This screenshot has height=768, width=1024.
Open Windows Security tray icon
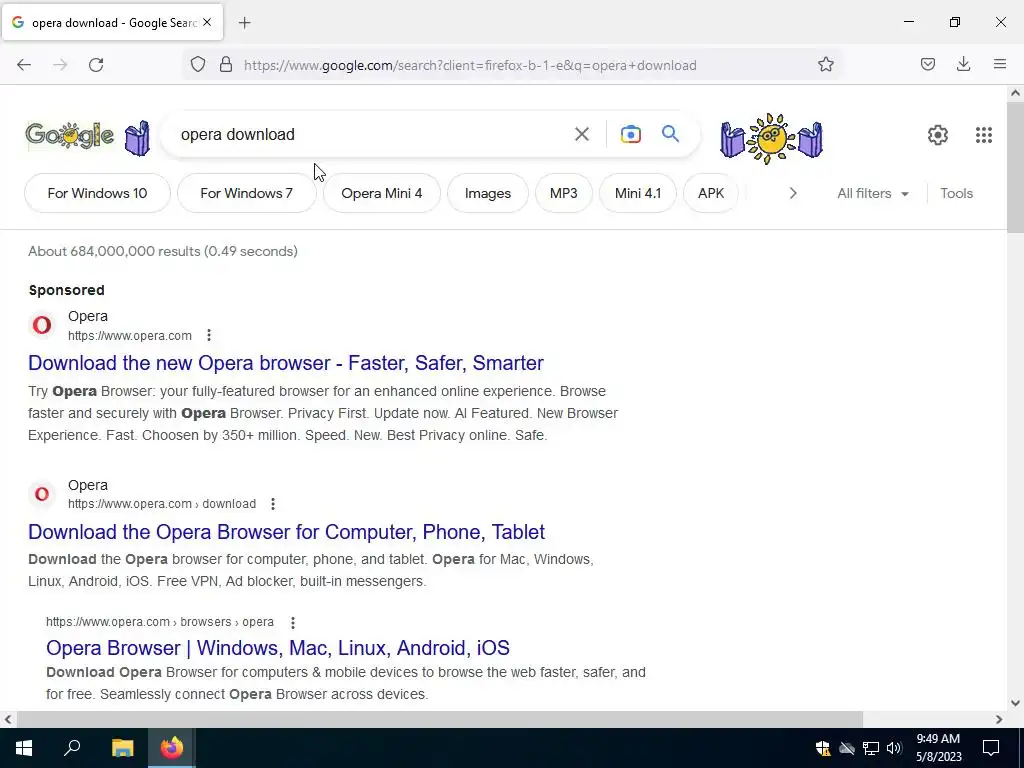tap(823, 748)
